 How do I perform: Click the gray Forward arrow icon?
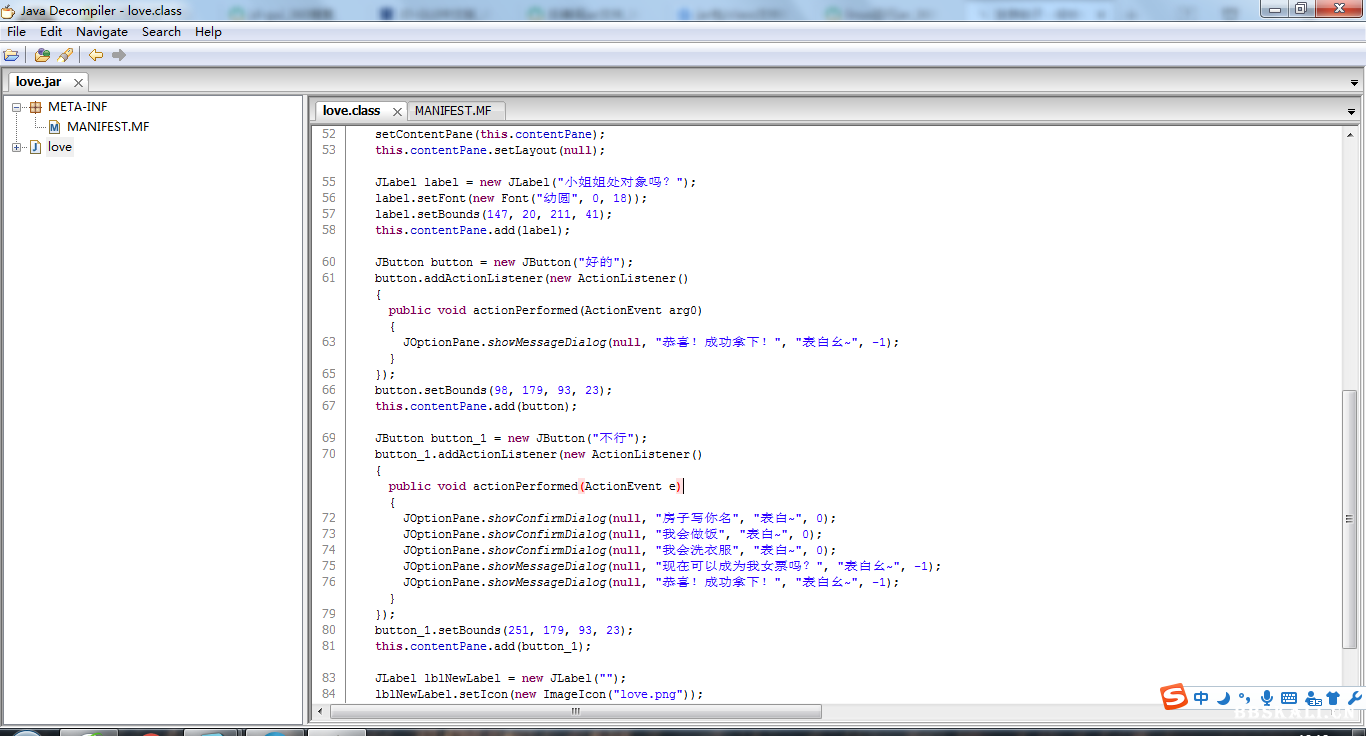(x=119, y=55)
